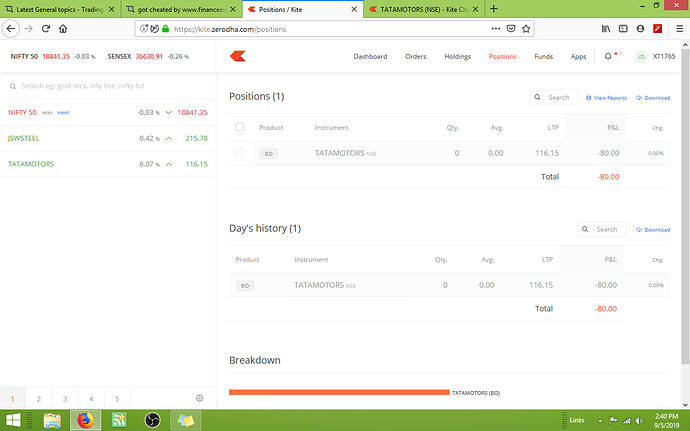
Task: Open File Explorer from the taskbar
Action: pos(52,420)
